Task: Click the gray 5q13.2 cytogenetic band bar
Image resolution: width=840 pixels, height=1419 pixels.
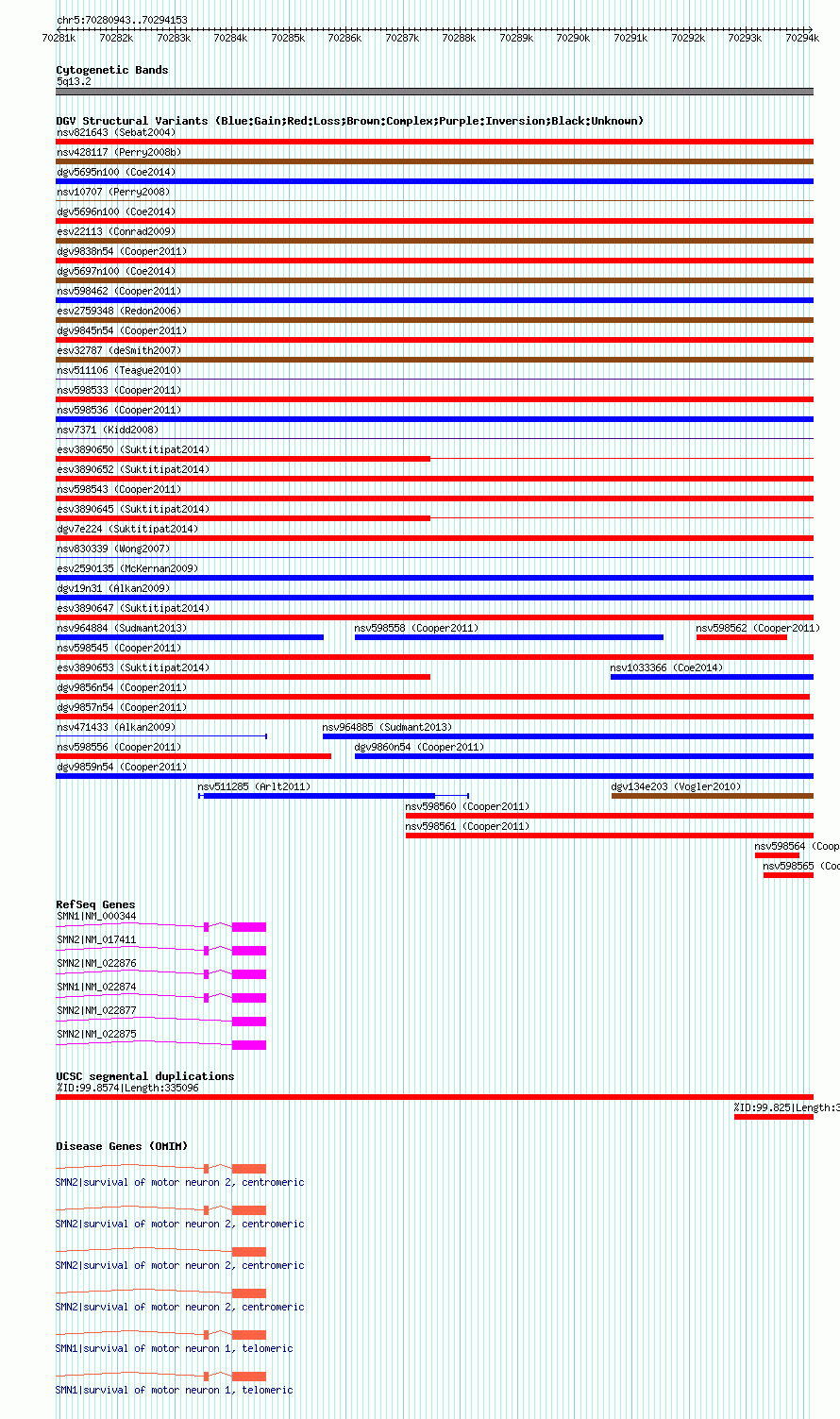Action: [435, 92]
